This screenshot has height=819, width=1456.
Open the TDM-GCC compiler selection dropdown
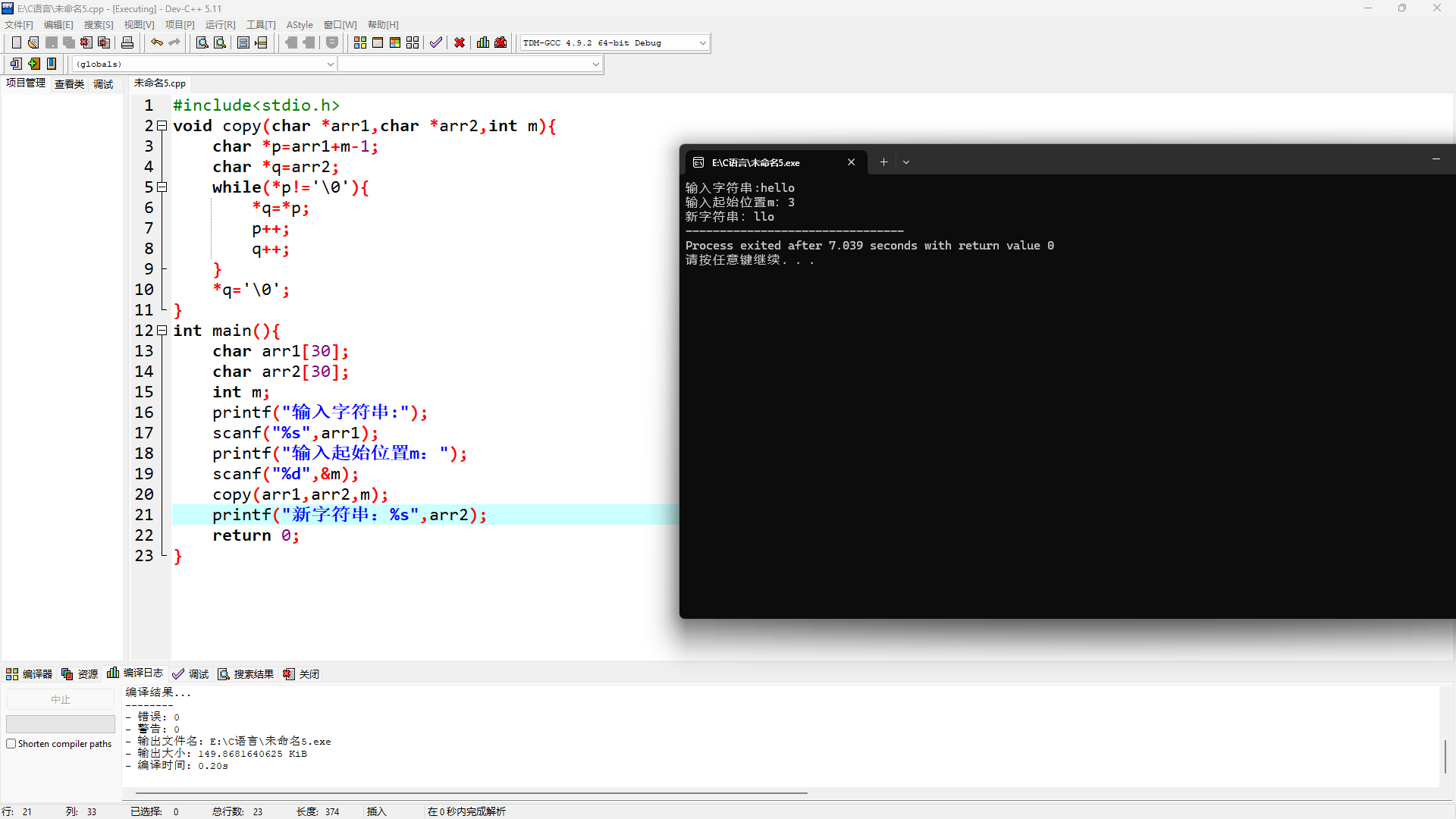pyautogui.click(x=702, y=43)
